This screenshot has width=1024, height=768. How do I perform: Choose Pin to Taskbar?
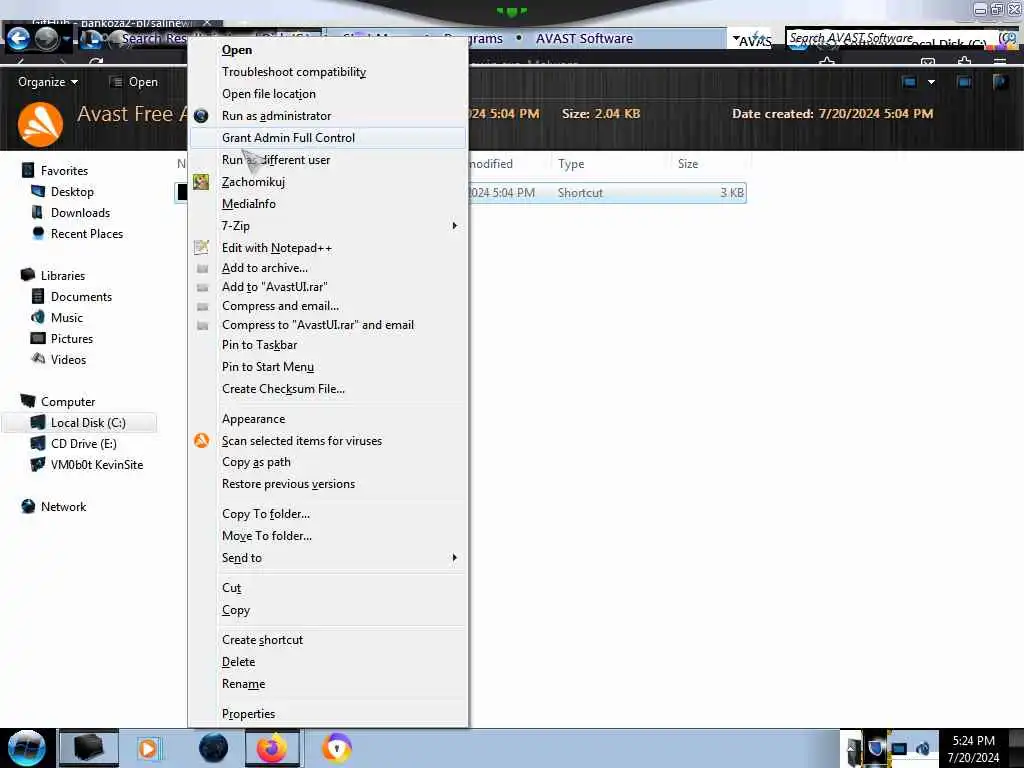pyautogui.click(x=259, y=345)
